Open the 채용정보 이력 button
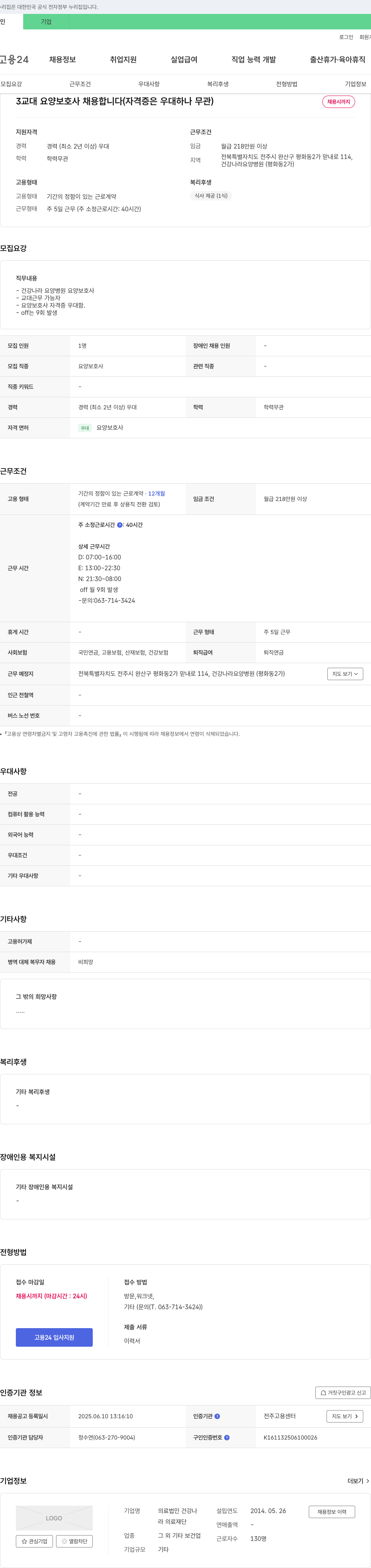The height and width of the screenshot is (1568, 371). pyautogui.click(x=332, y=1512)
